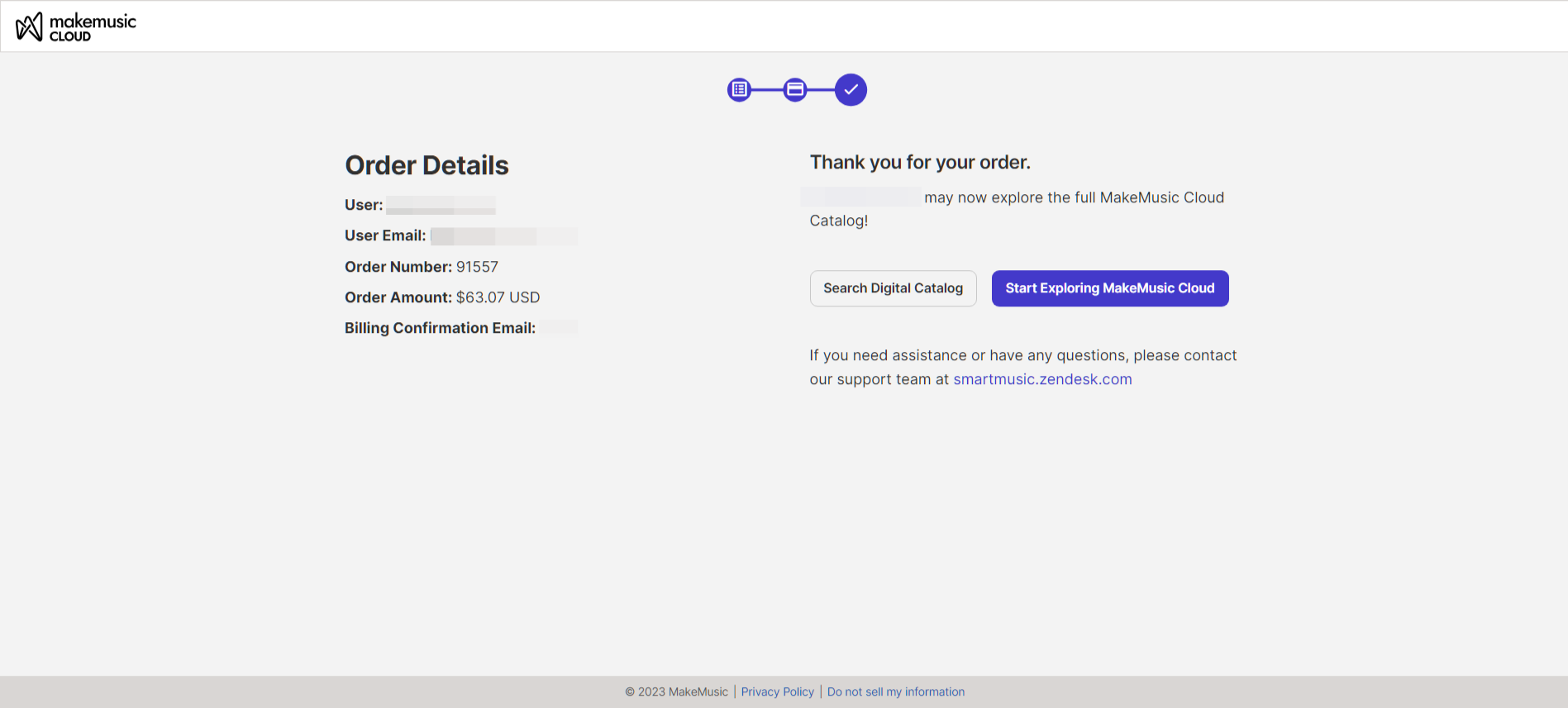Image resolution: width=1568 pixels, height=708 pixels.
Task: Click the Order Details heading
Action: [427, 165]
